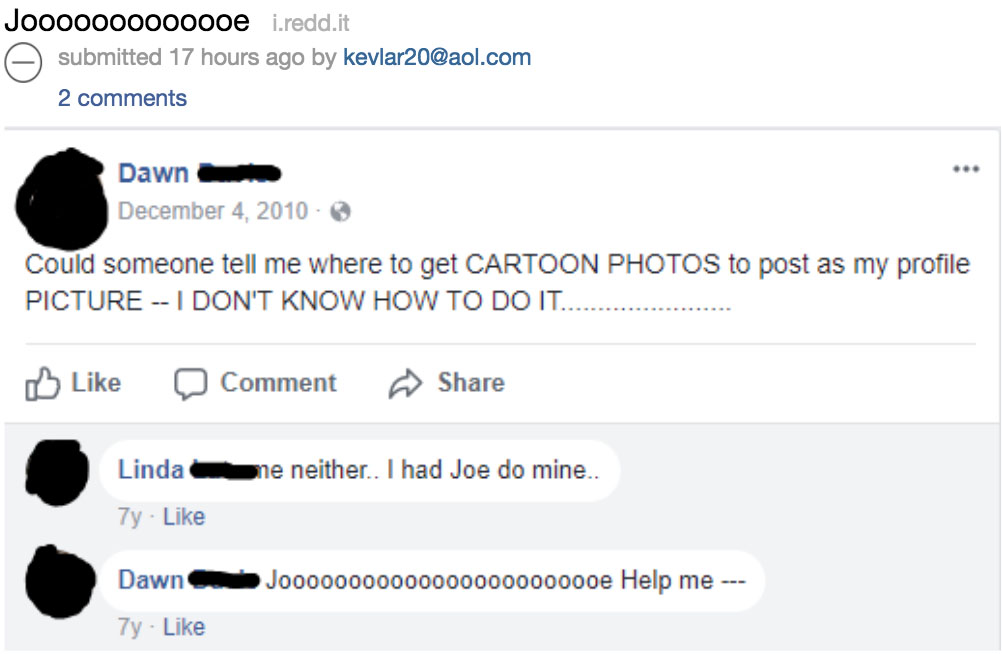
Task: Open submitter kevlar20@aol.com profile
Action: tap(436, 57)
